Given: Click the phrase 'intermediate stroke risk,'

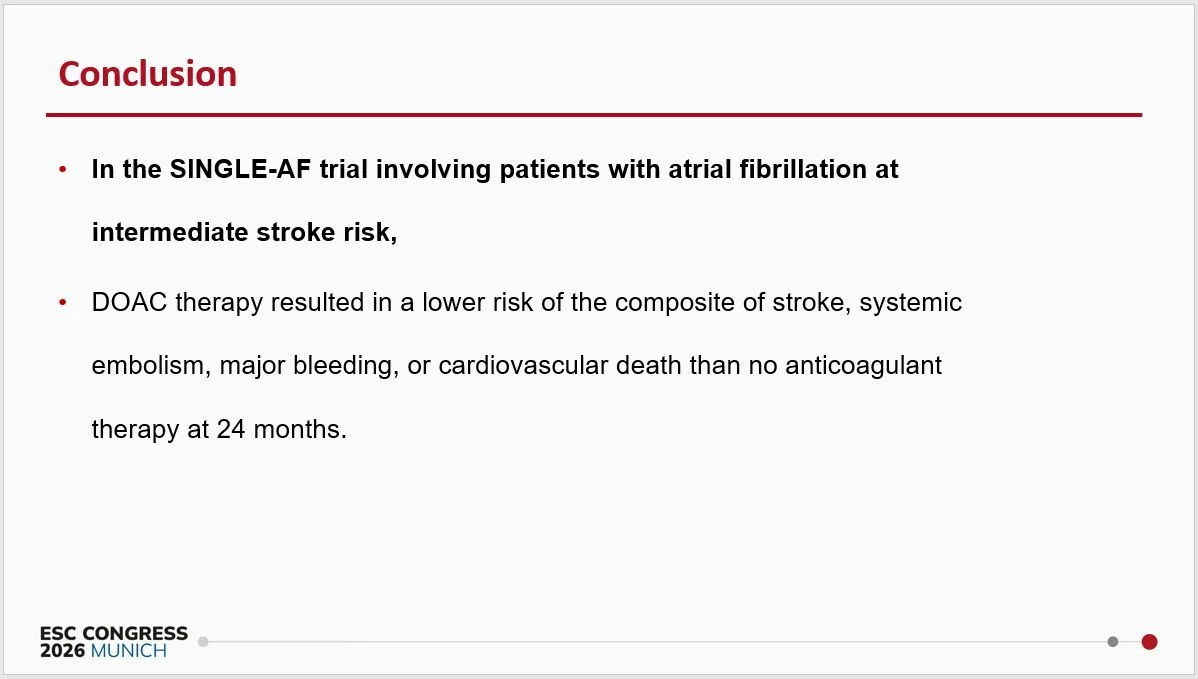Looking at the screenshot, I should point(244,231).
